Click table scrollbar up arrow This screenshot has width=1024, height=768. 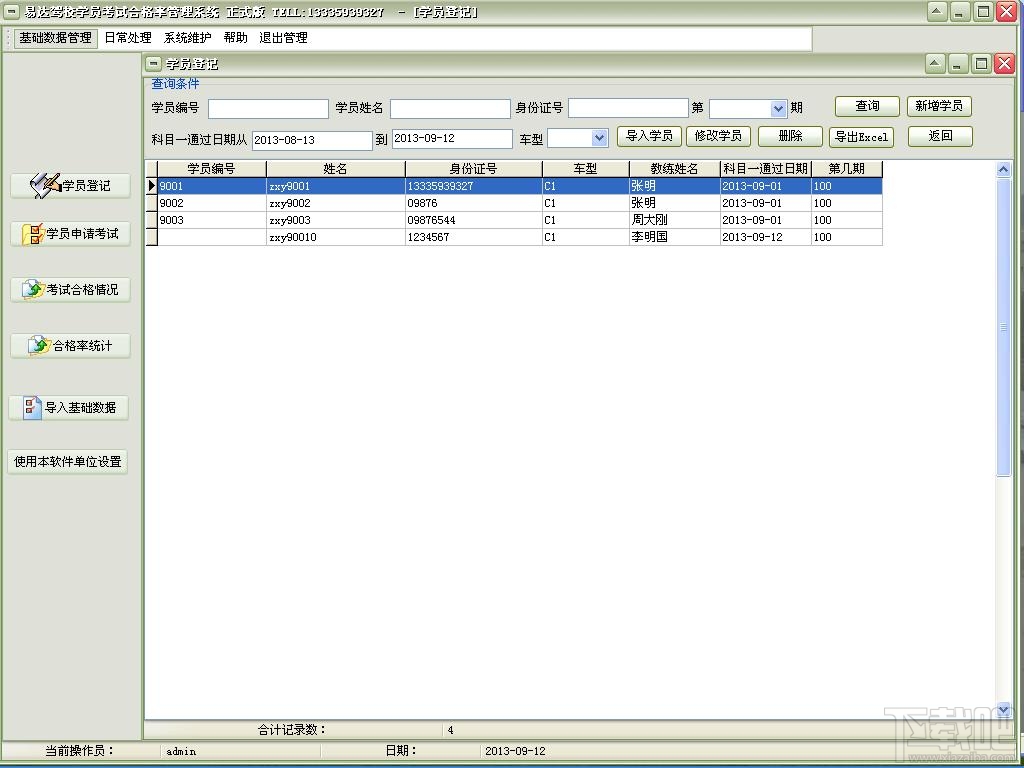click(1004, 169)
